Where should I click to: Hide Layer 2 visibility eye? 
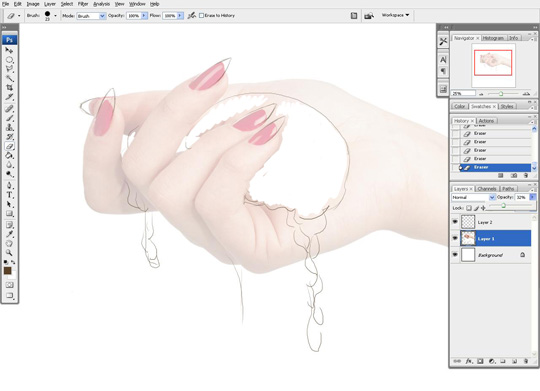(x=455, y=222)
